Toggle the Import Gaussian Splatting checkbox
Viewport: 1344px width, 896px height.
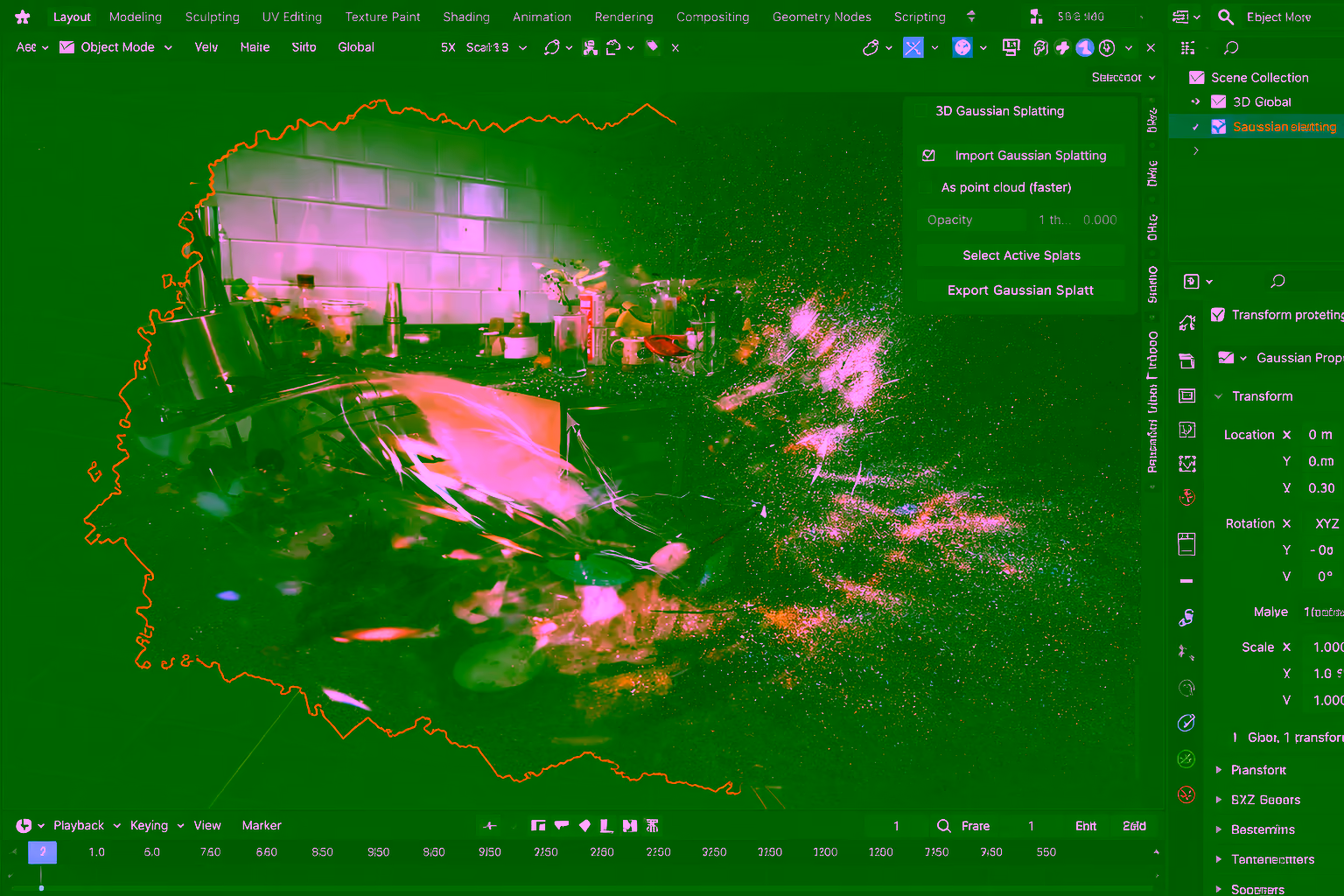click(928, 155)
